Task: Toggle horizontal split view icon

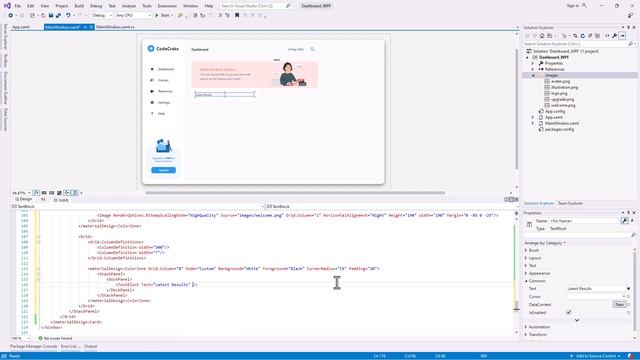Action: [511, 200]
